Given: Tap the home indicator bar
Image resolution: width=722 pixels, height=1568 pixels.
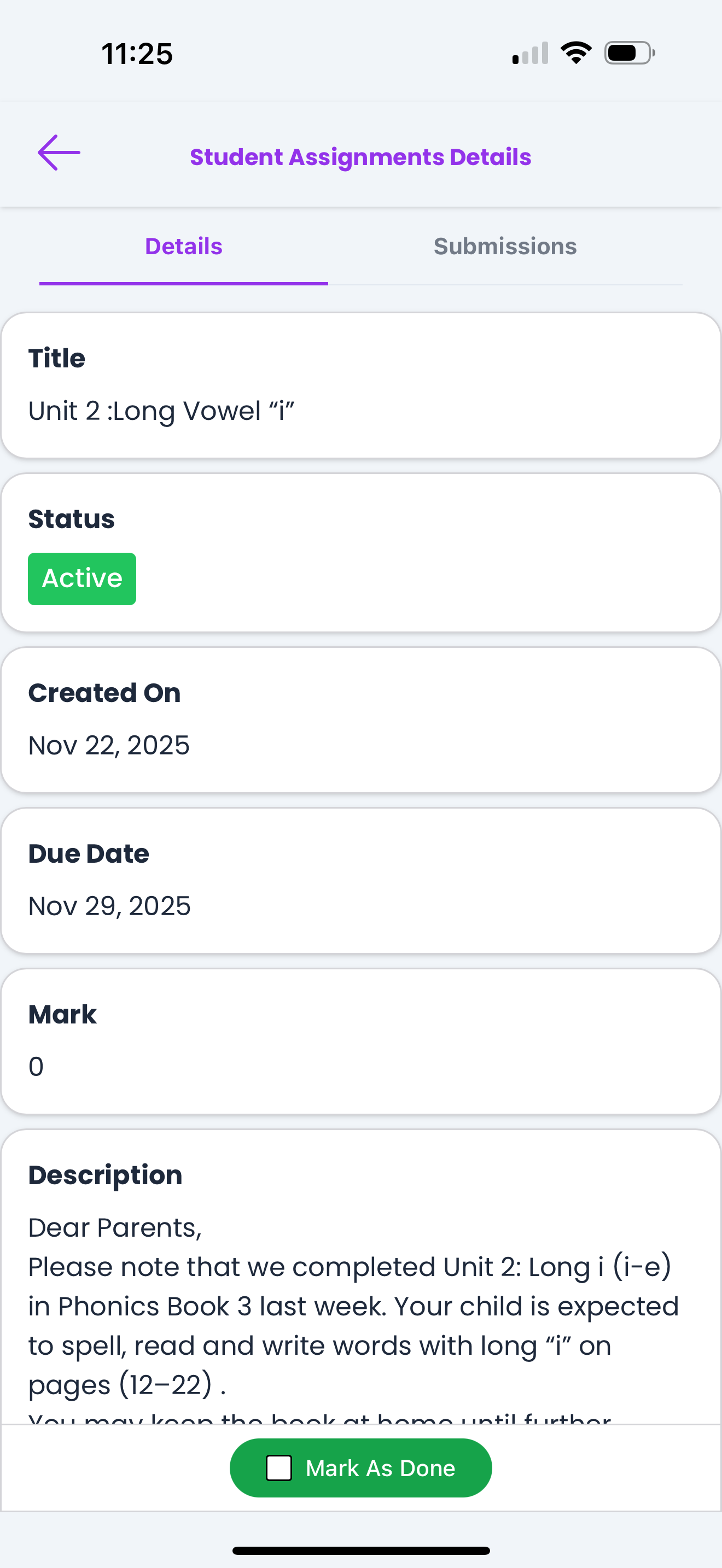Looking at the screenshot, I should tap(361, 1551).
